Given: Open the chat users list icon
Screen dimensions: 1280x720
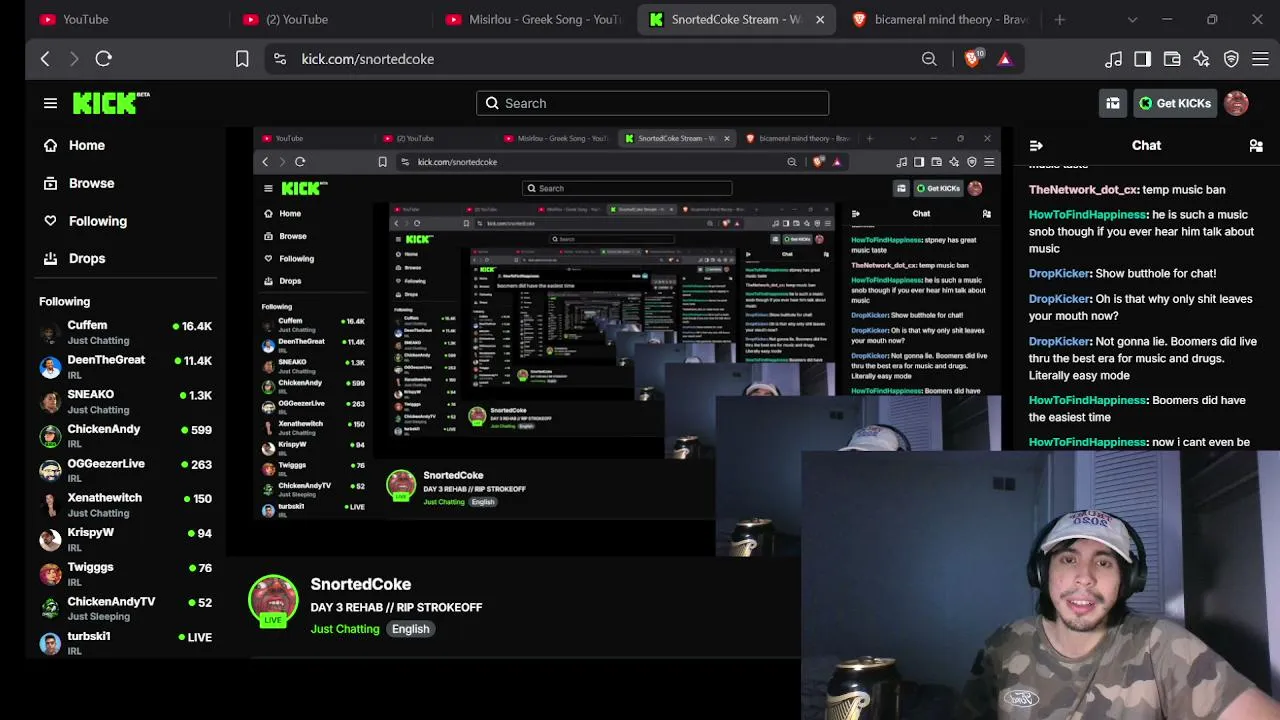Looking at the screenshot, I should [1256, 146].
